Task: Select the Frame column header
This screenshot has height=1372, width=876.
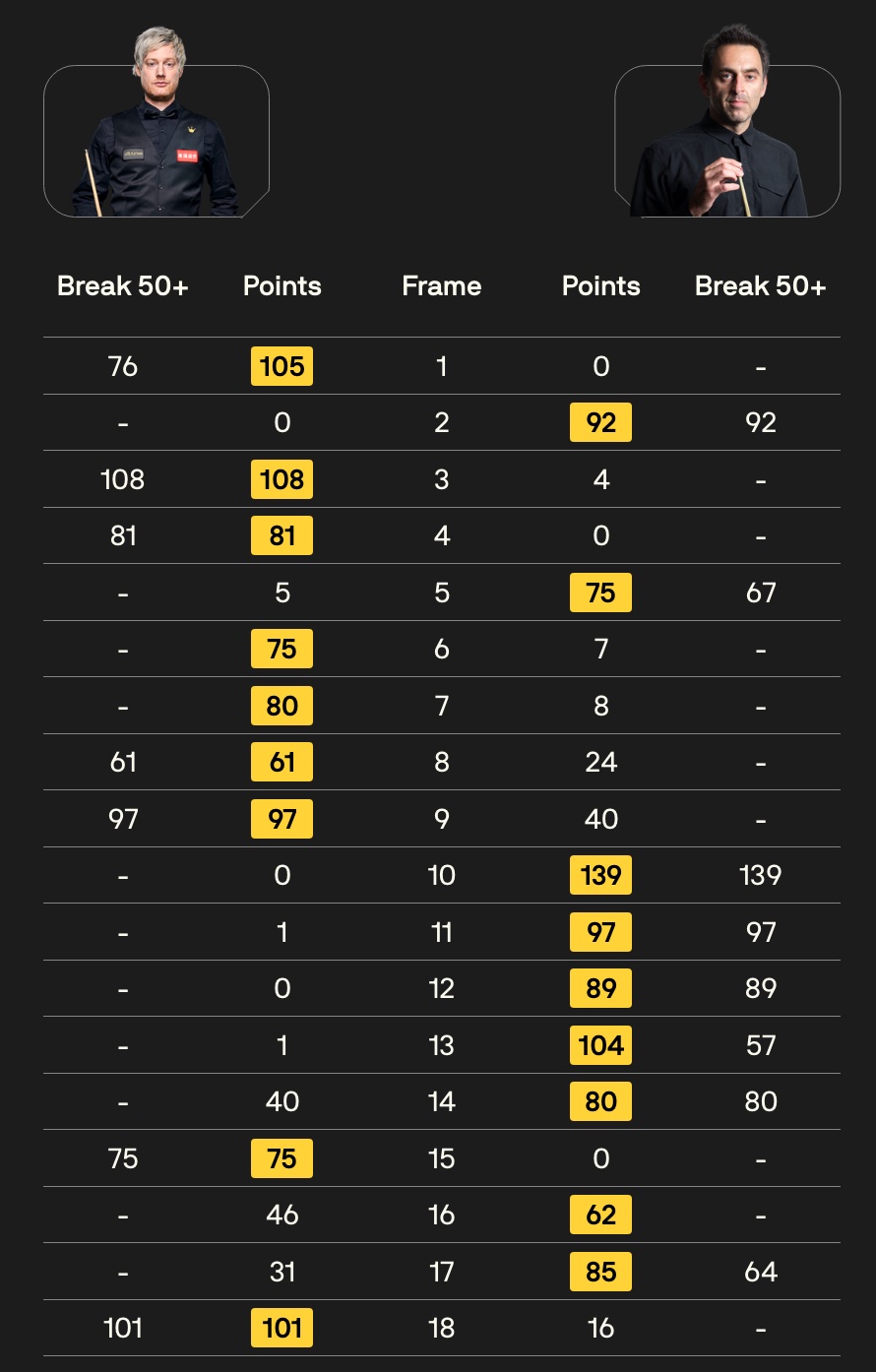Action: (441, 286)
